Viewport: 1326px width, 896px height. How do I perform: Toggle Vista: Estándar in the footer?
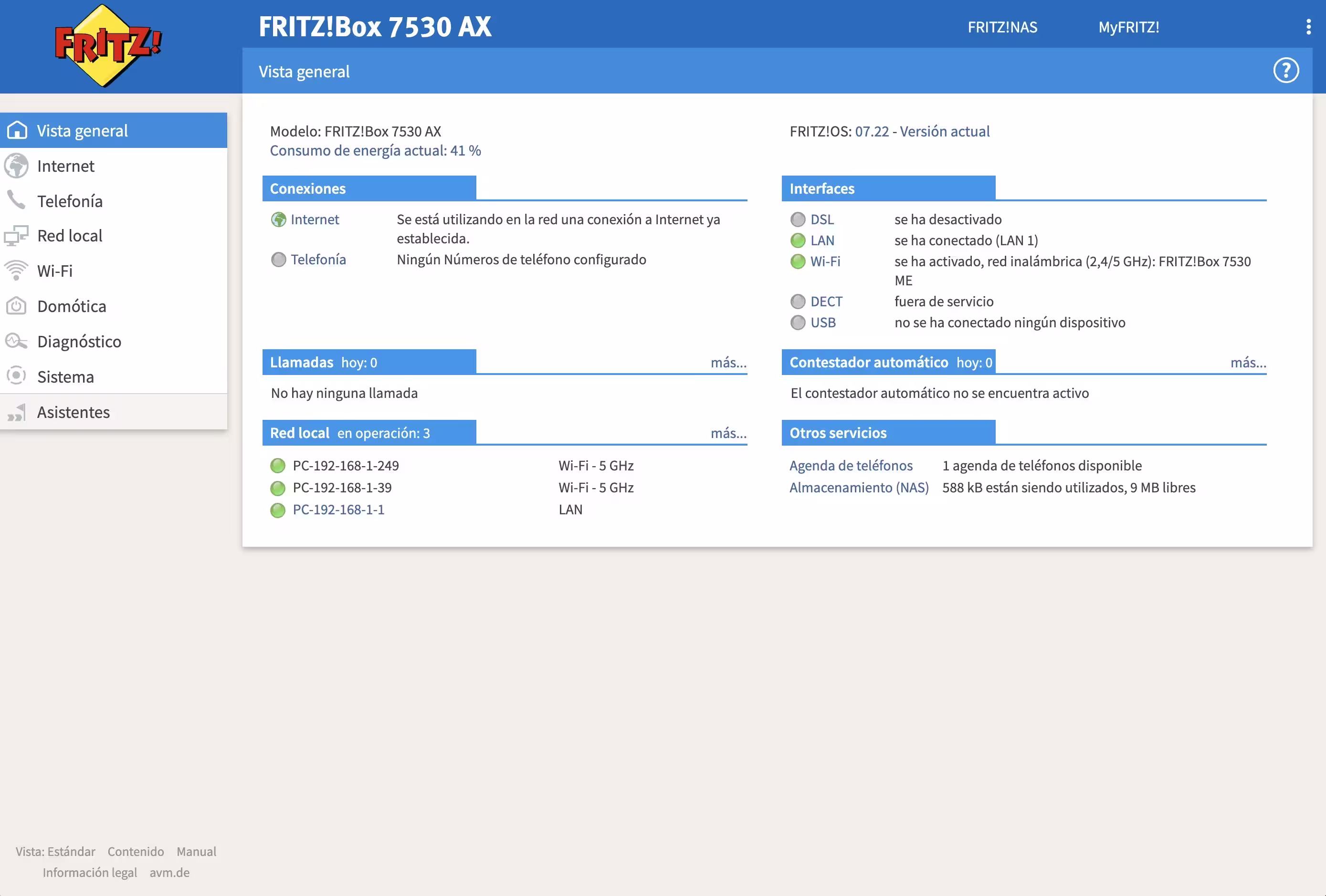(55, 852)
